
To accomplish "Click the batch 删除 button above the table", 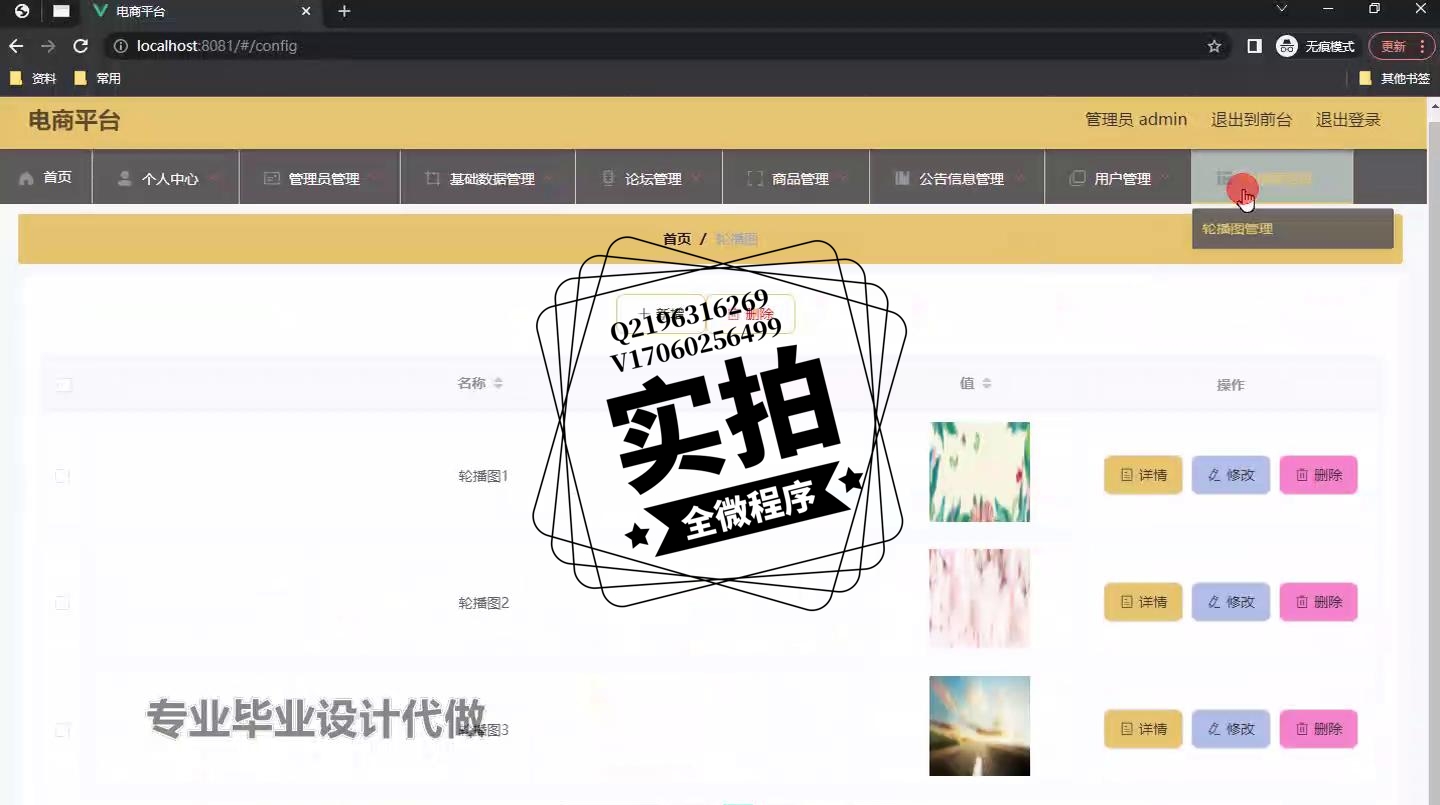I will (x=751, y=314).
